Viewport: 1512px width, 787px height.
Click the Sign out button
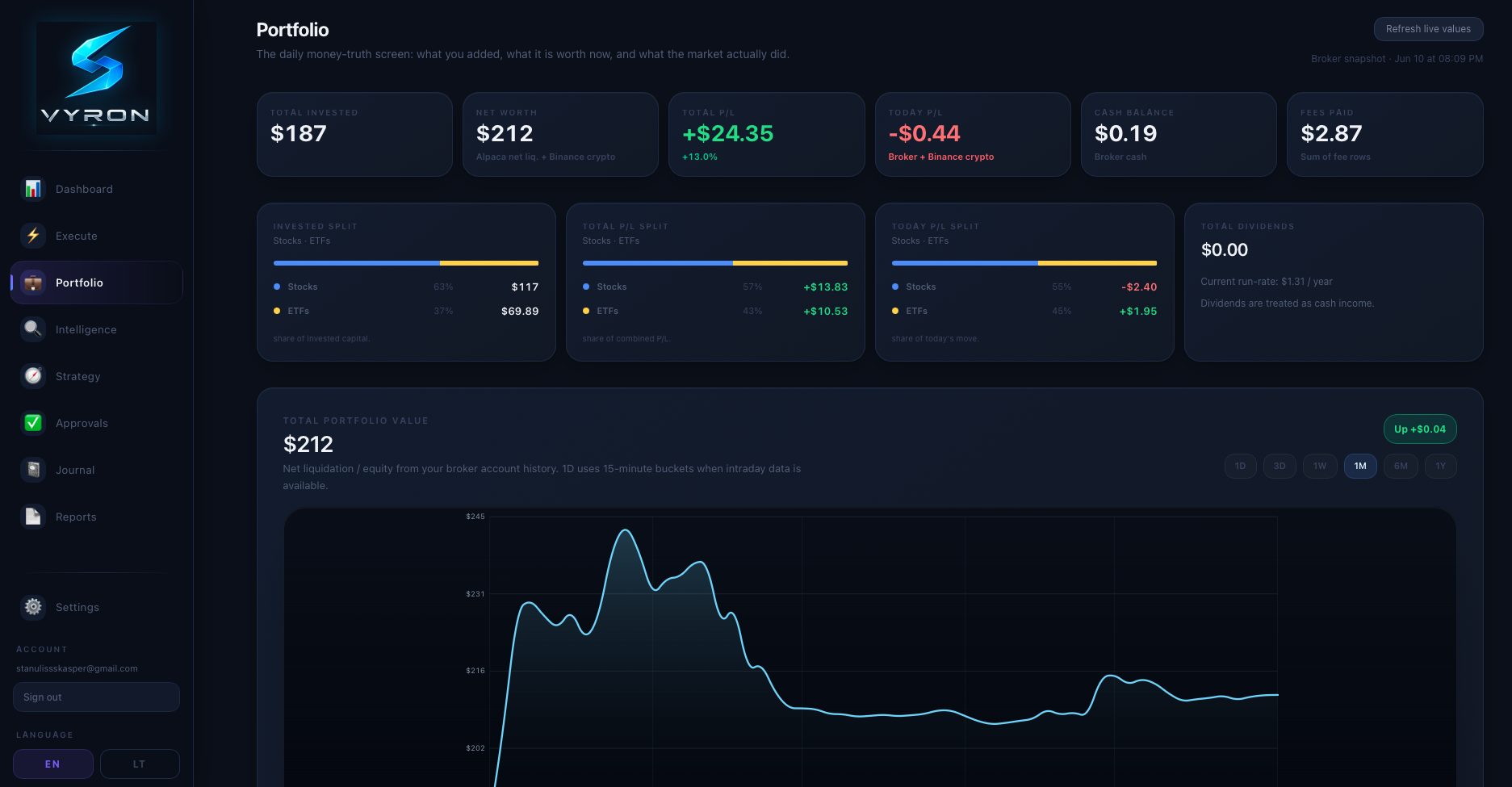tap(96, 697)
